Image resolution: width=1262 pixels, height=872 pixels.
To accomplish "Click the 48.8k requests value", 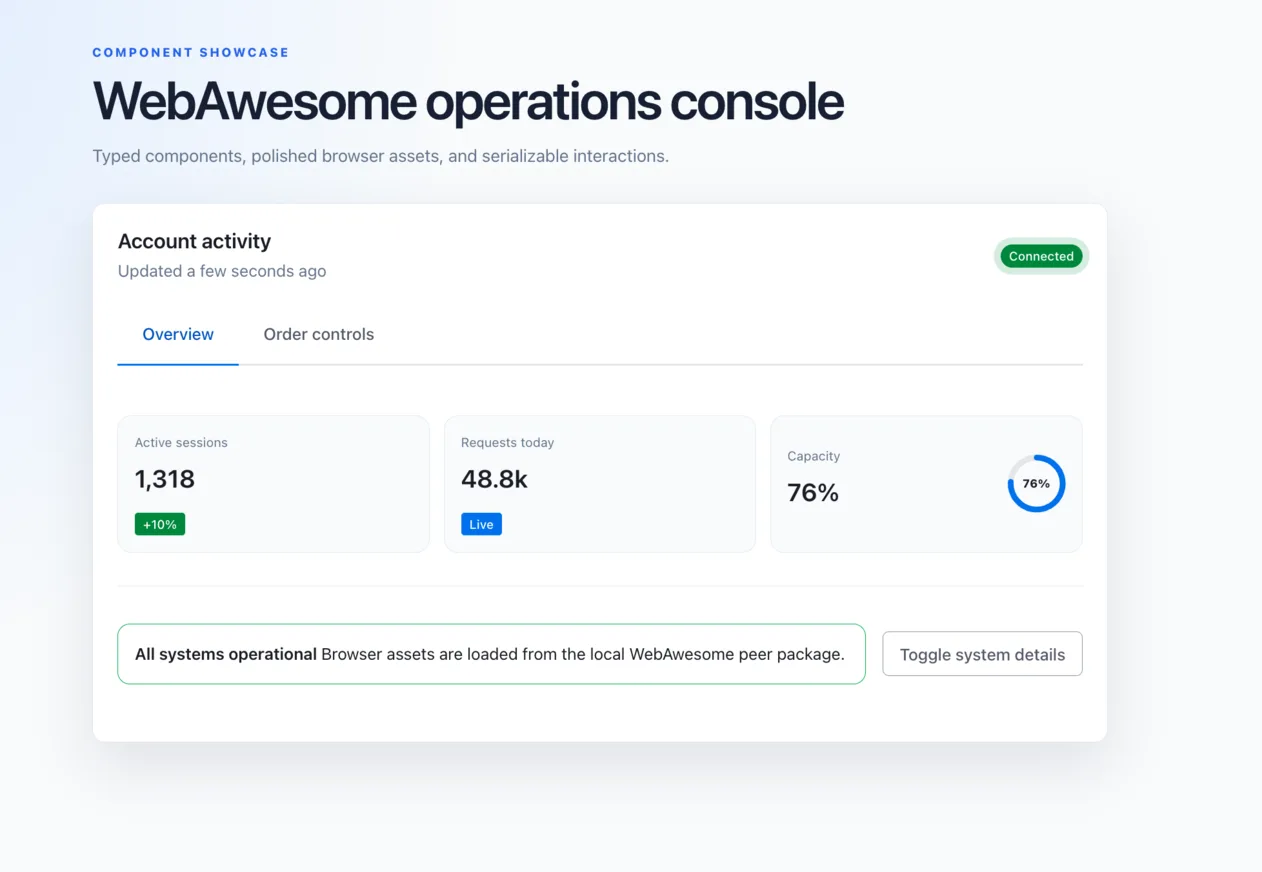I will pos(494,479).
